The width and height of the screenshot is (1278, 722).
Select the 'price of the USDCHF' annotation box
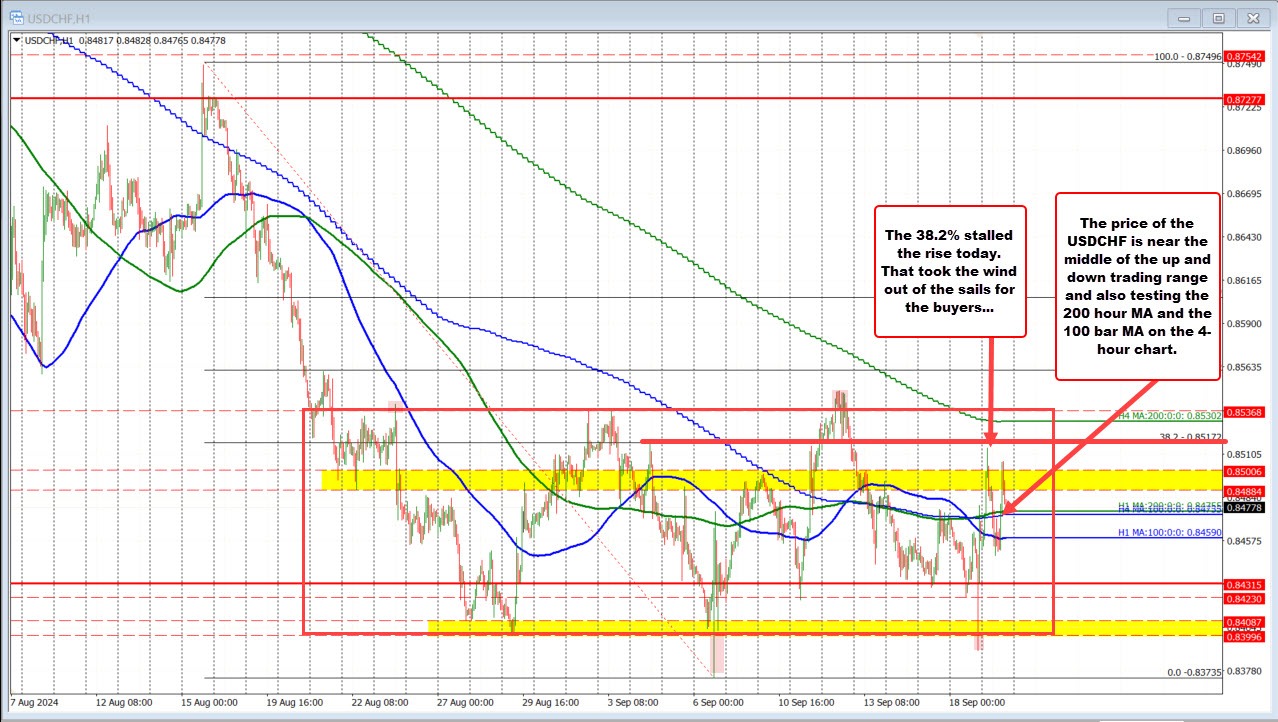[1138, 286]
